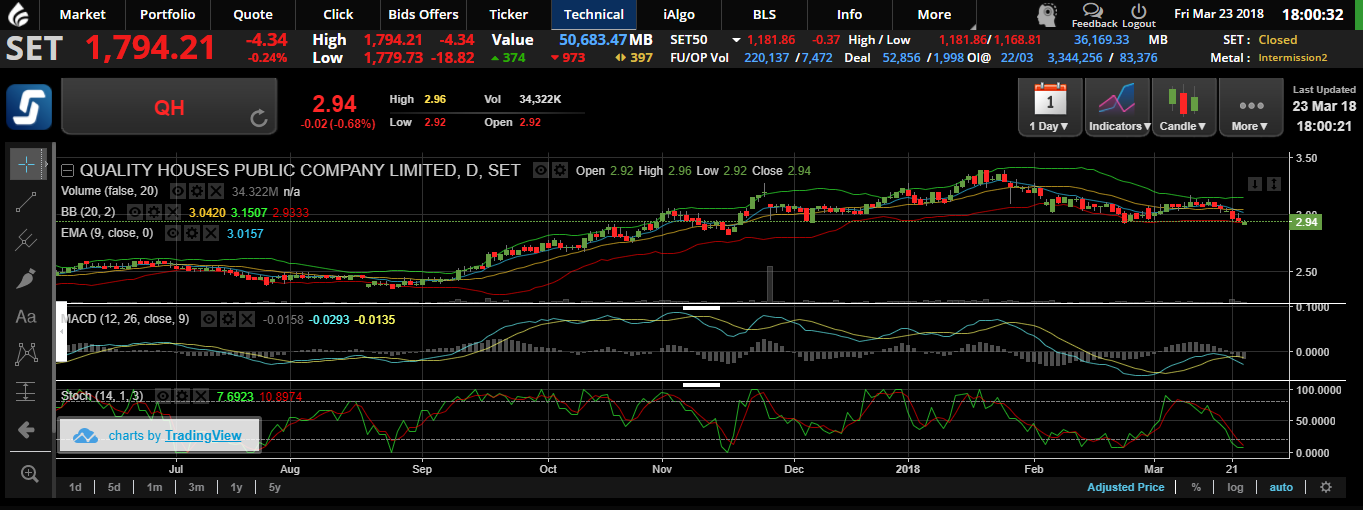
Task: Switch to the Quote tab
Action: coord(252,14)
